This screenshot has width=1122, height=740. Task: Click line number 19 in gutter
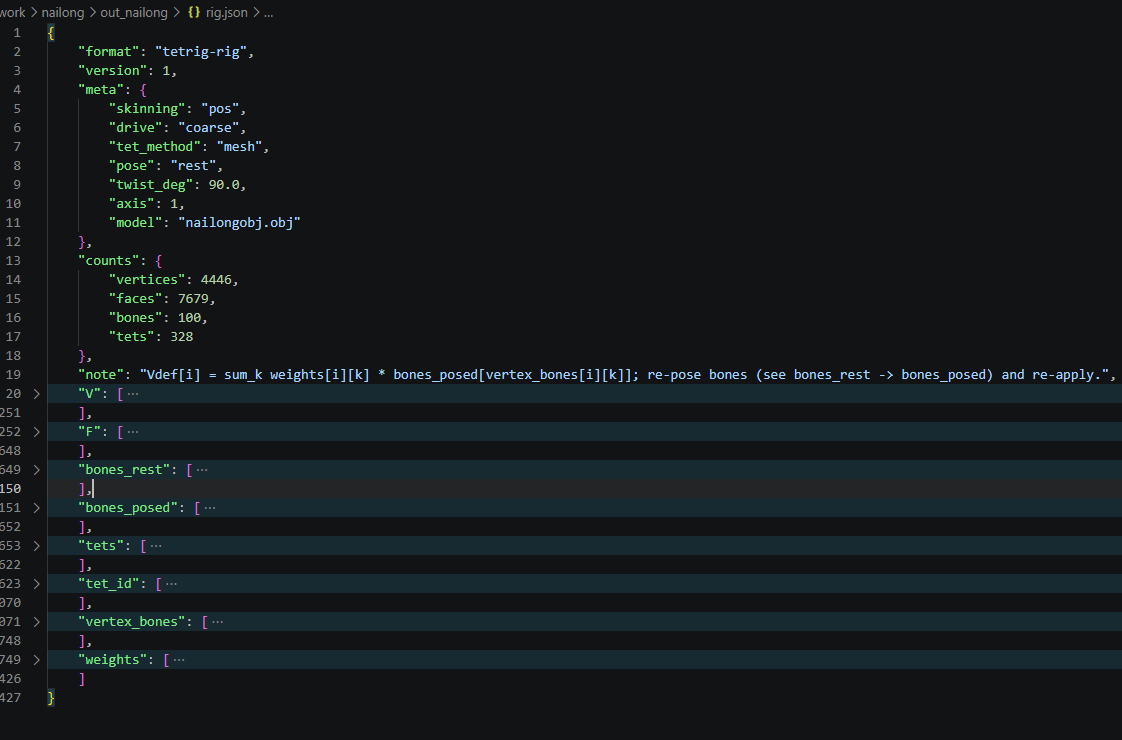click(x=13, y=374)
